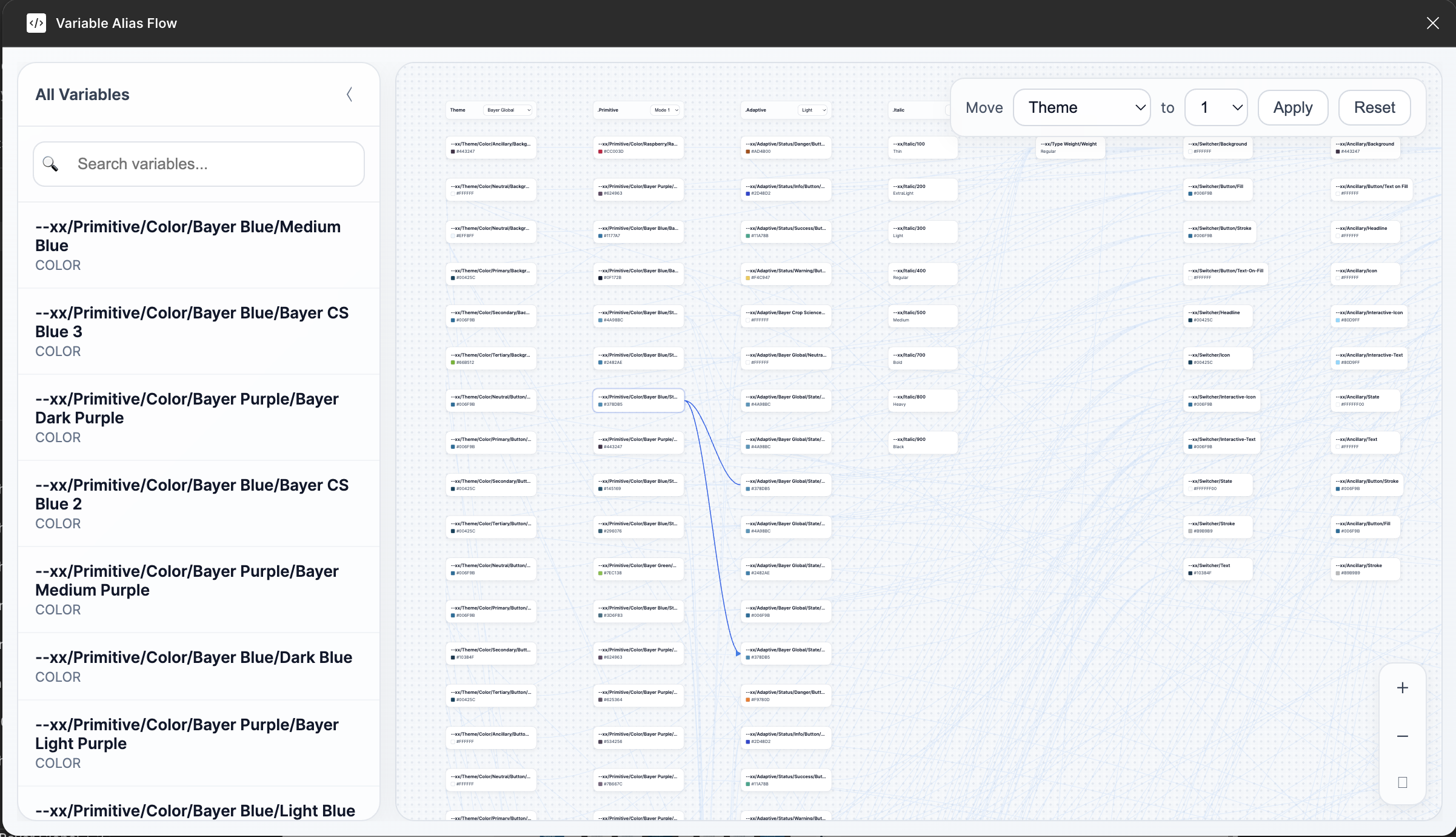Click the Apply button

click(1293, 107)
